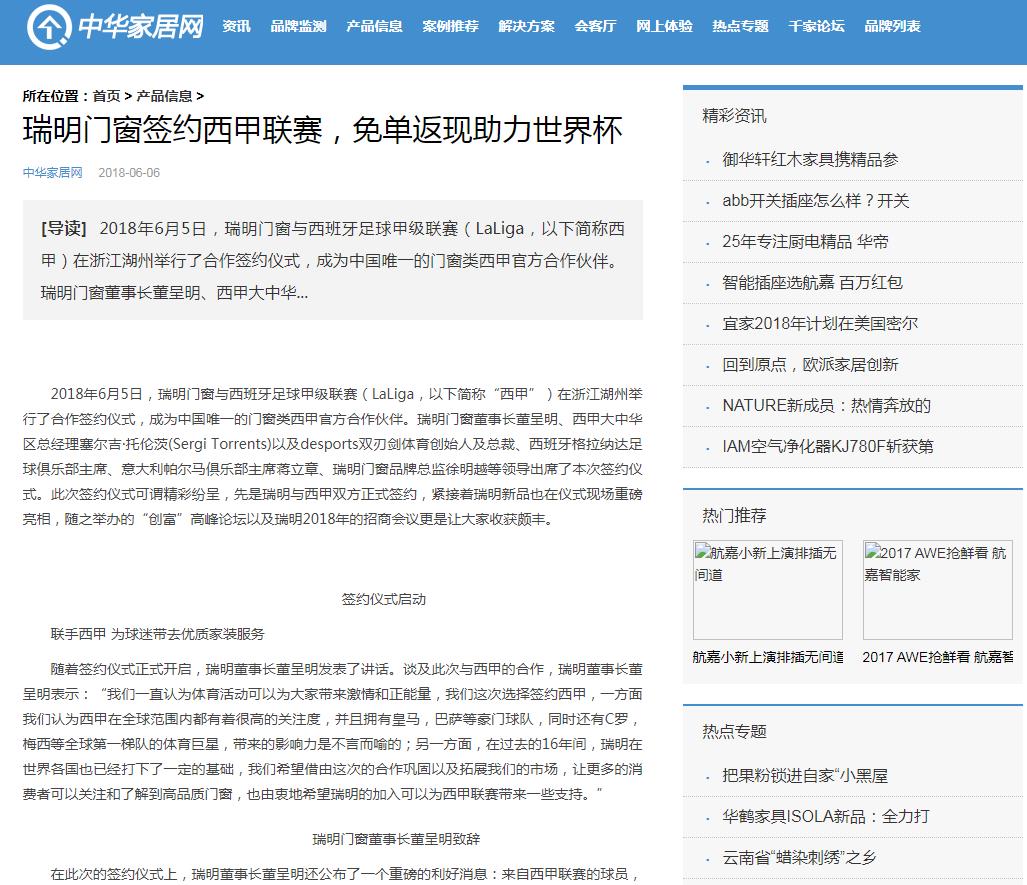This screenshot has width=1027, height=885.
Task: Open 案例推荐 in the top navigation
Action: point(451,26)
